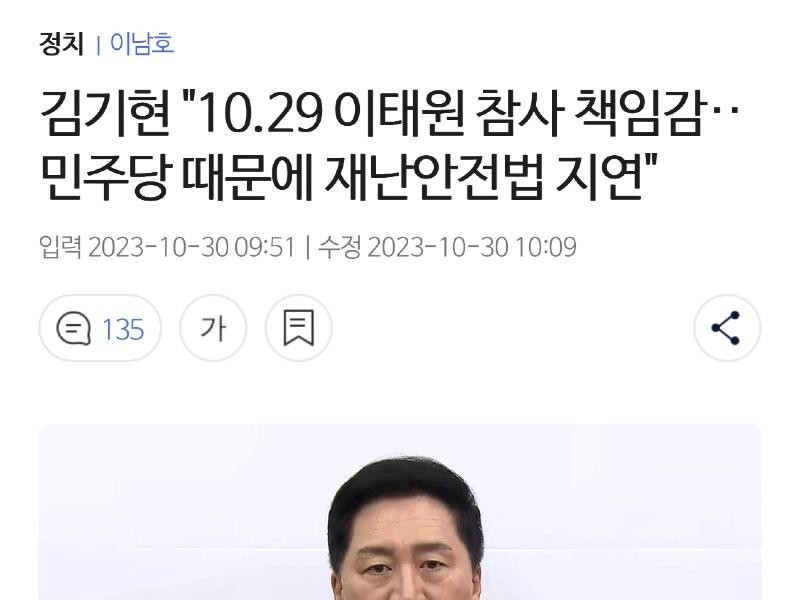Viewport: 800px width, 600px height.
Task: Select the 10.29 text in the headline
Action: 256,113
